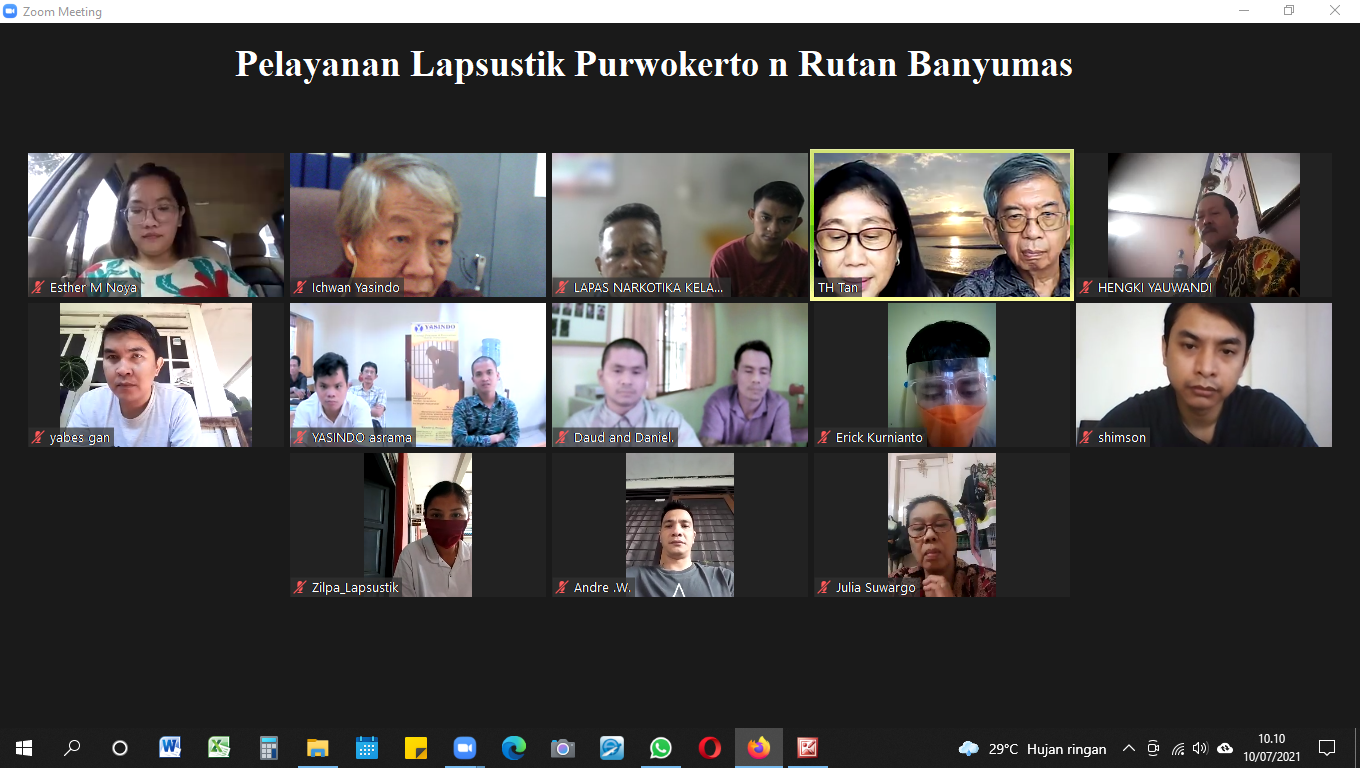Click the muted mic icon beside Esther M Noya

click(38, 288)
